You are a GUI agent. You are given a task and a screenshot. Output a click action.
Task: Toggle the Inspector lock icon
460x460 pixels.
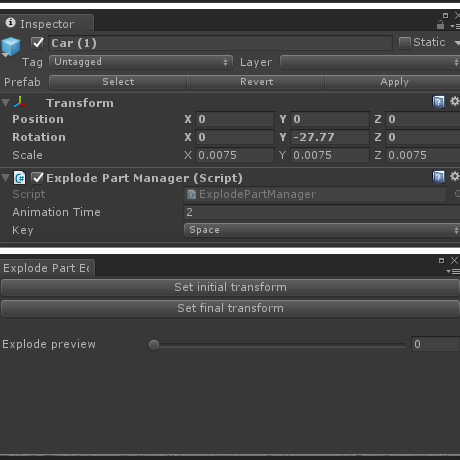click(440, 24)
